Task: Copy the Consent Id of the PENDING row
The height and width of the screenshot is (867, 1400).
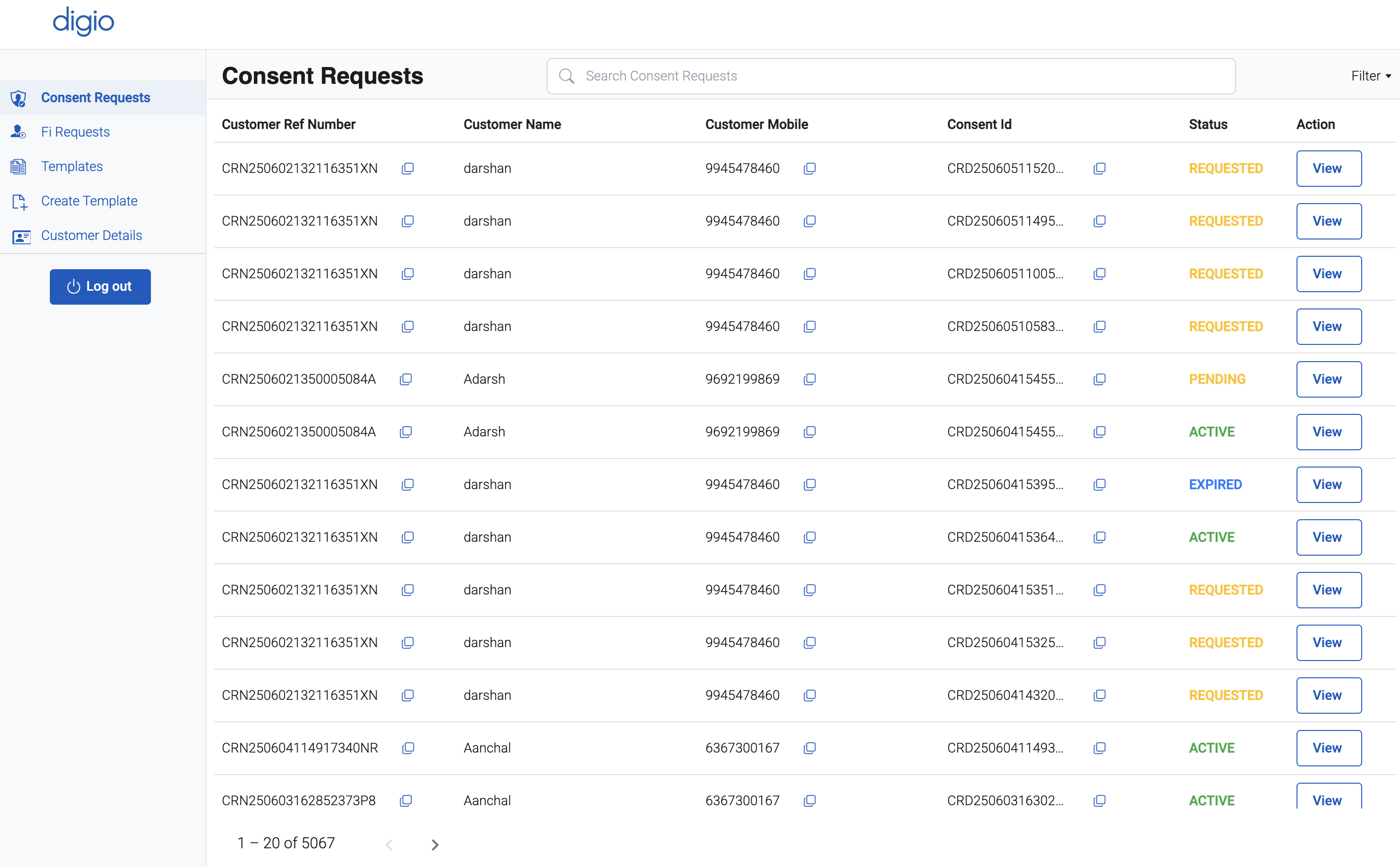Action: pyautogui.click(x=1099, y=379)
